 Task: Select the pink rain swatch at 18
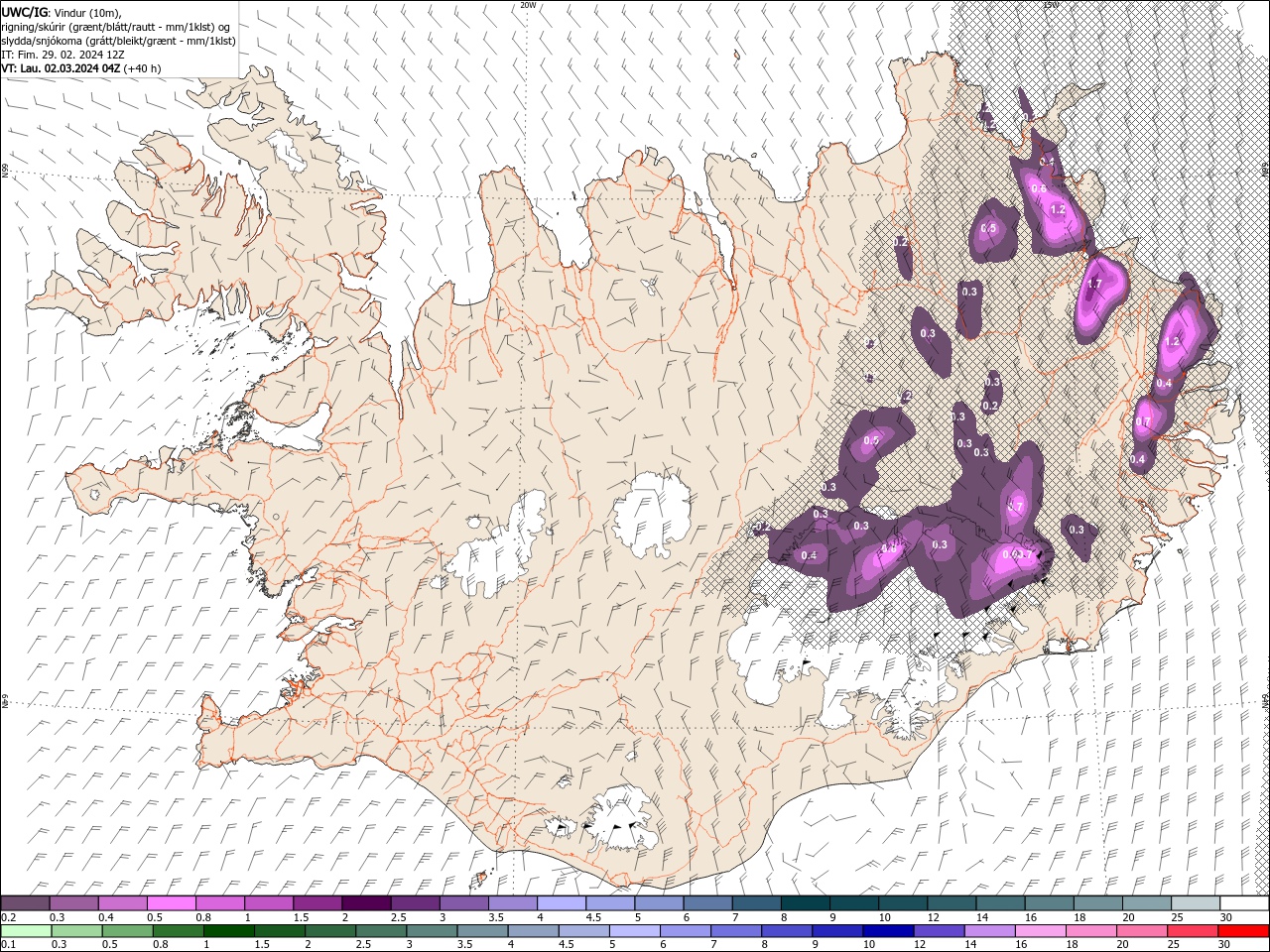tap(1090, 931)
